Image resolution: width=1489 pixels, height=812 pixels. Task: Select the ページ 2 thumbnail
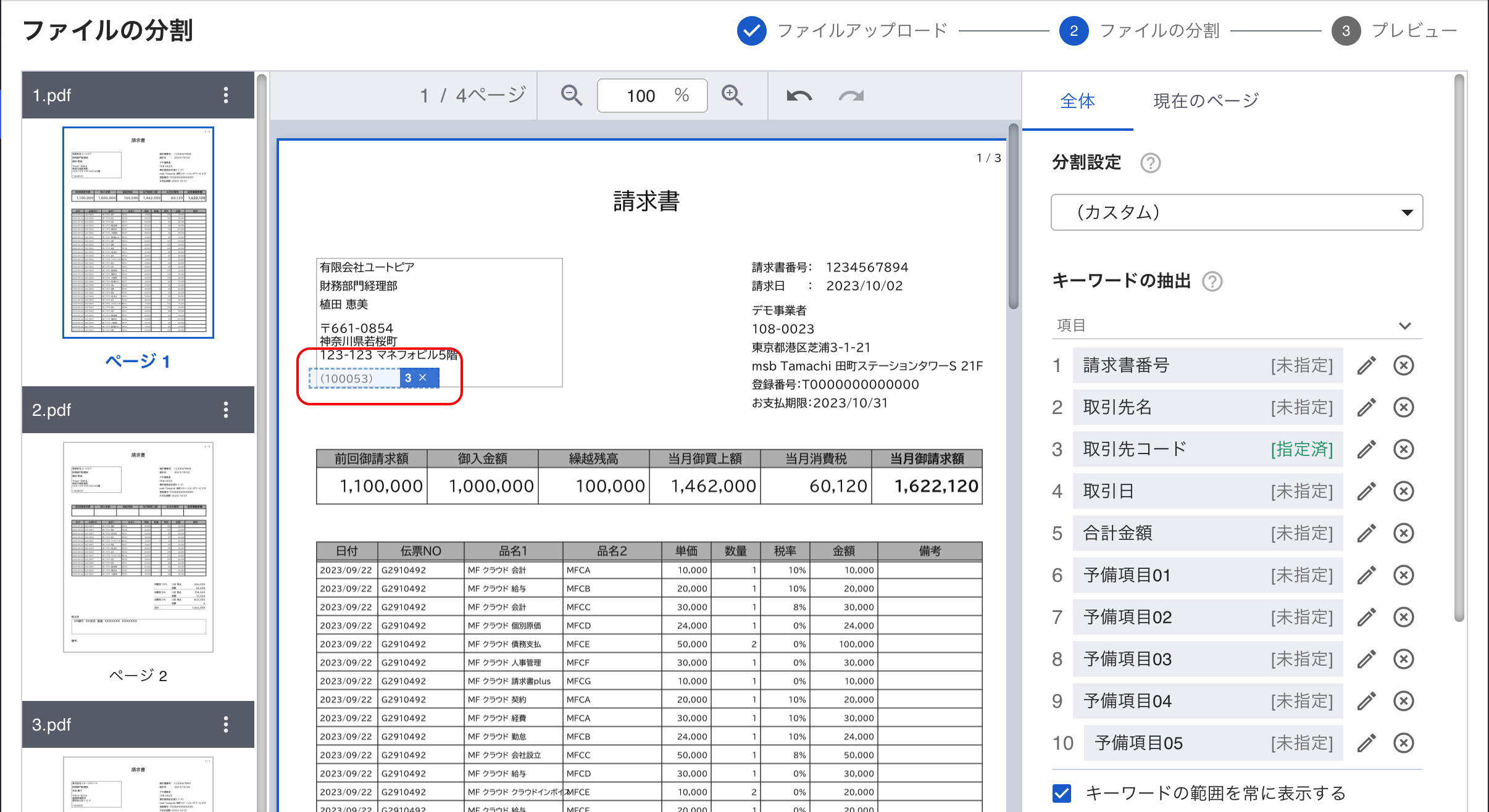pos(138,547)
